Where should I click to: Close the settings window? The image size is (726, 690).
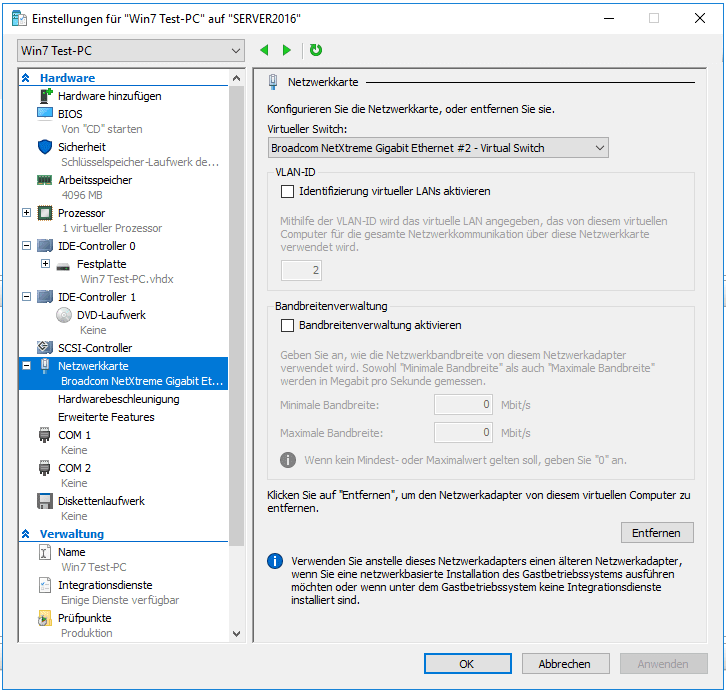[x=700, y=18]
